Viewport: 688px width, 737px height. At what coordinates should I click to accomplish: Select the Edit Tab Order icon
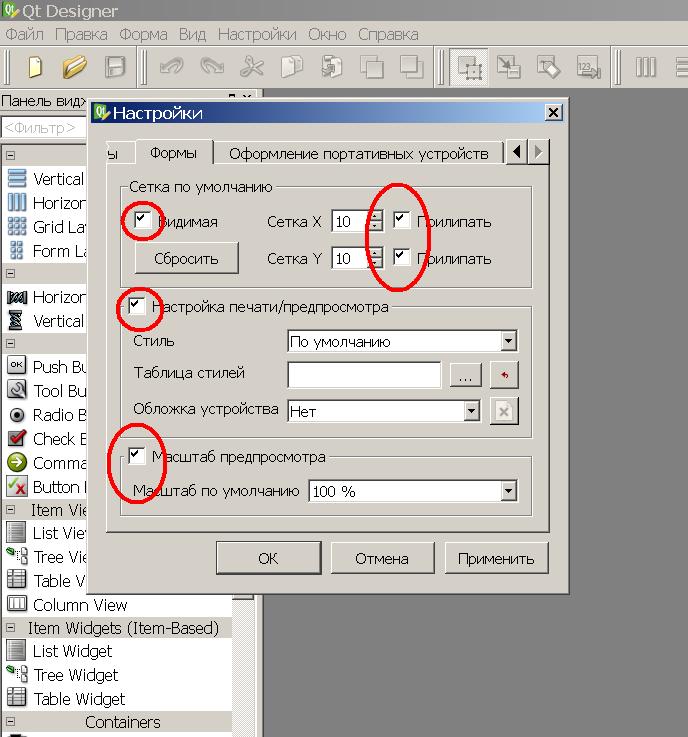tap(588, 66)
